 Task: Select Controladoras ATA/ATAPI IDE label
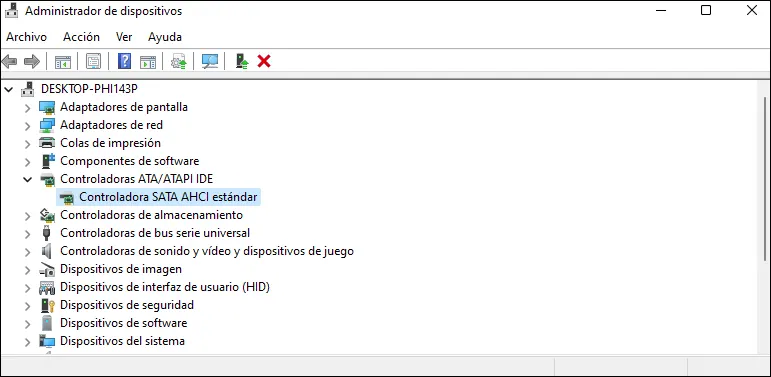click(x=137, y=179)
